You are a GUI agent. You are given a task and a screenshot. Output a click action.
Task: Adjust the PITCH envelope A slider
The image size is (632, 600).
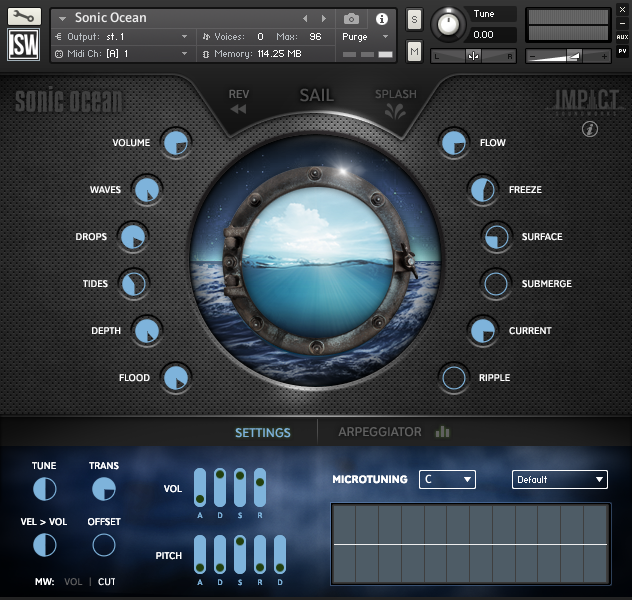[200, 554]
